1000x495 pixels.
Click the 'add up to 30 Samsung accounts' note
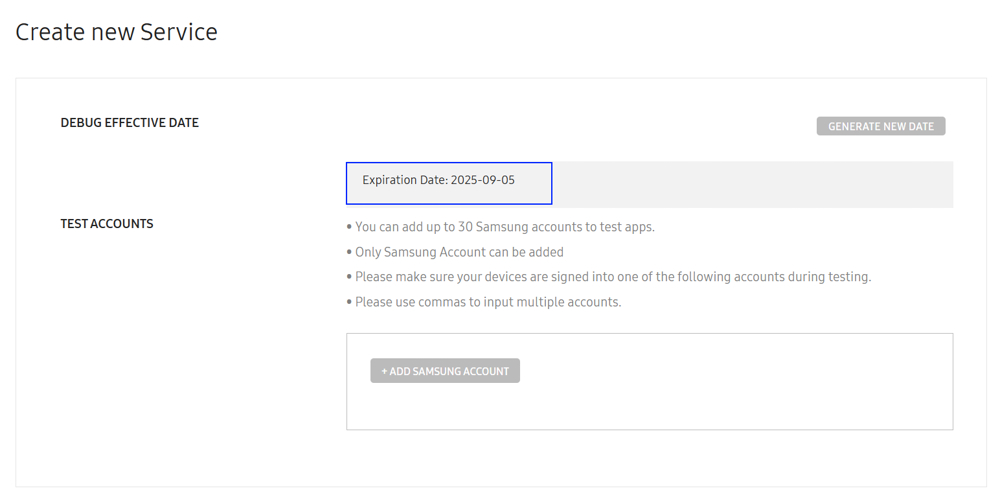pos(504,226)
